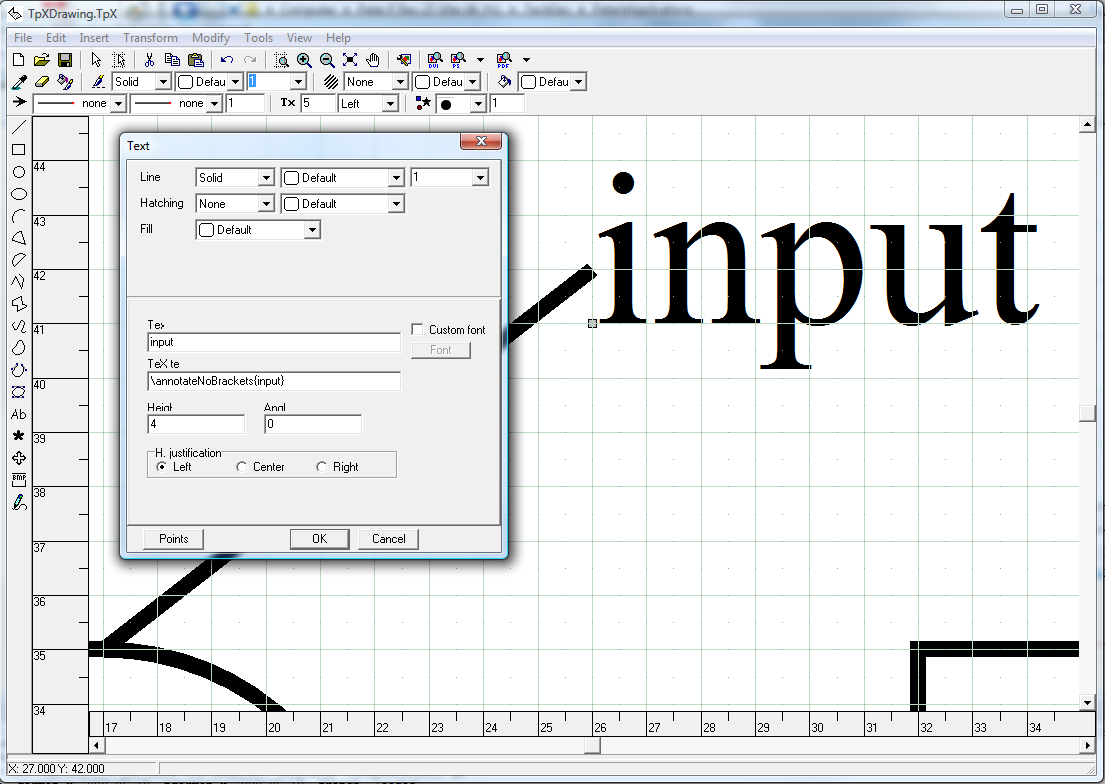Viewport: 1105px width, 784px height.
Task: Select Center horizontal justification
Action: click(242, 467)
